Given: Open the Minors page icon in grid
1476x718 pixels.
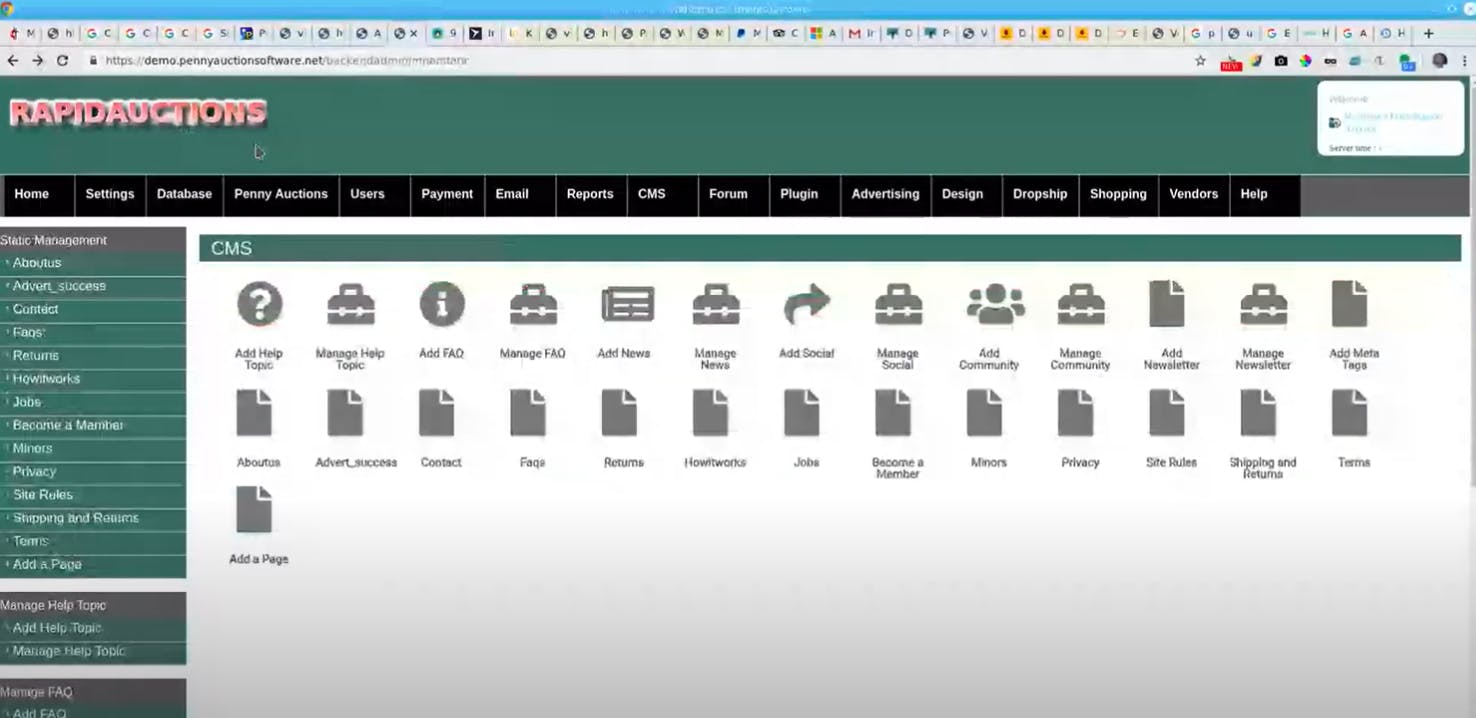Looking at the screenshot, I should [984, 413].
